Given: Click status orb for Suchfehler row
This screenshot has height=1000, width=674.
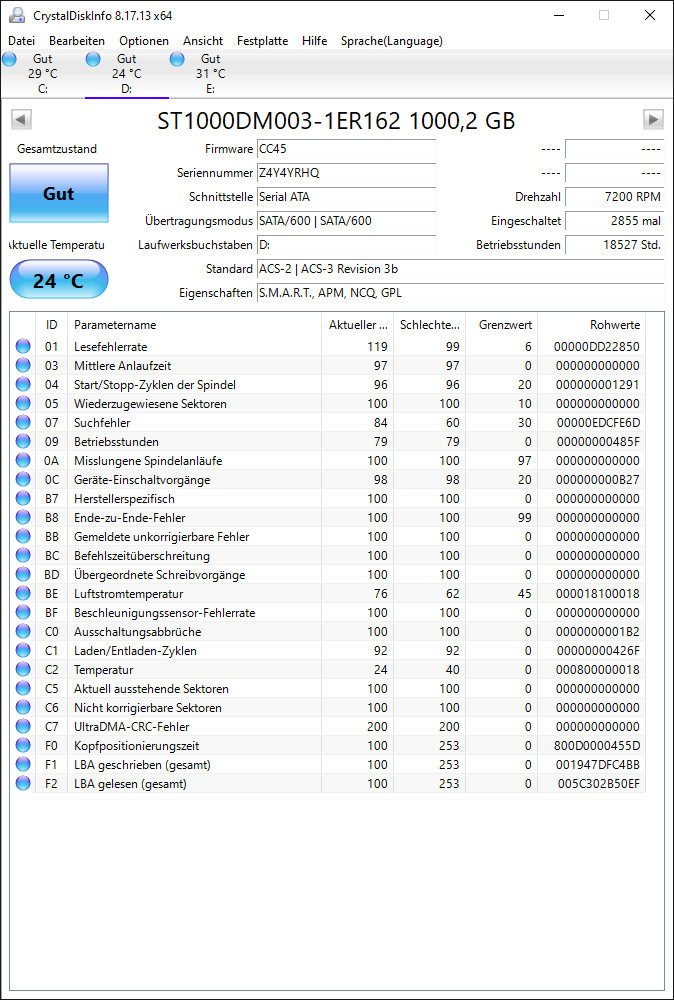Looking at the screenshot, I should pos(23,423).
